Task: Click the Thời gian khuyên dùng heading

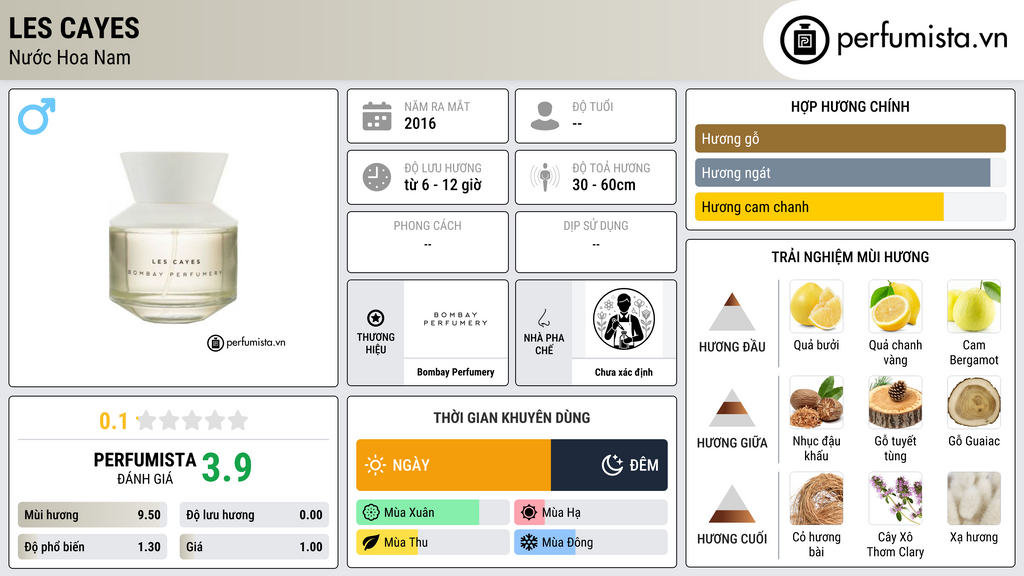Action: coord(512,418)
